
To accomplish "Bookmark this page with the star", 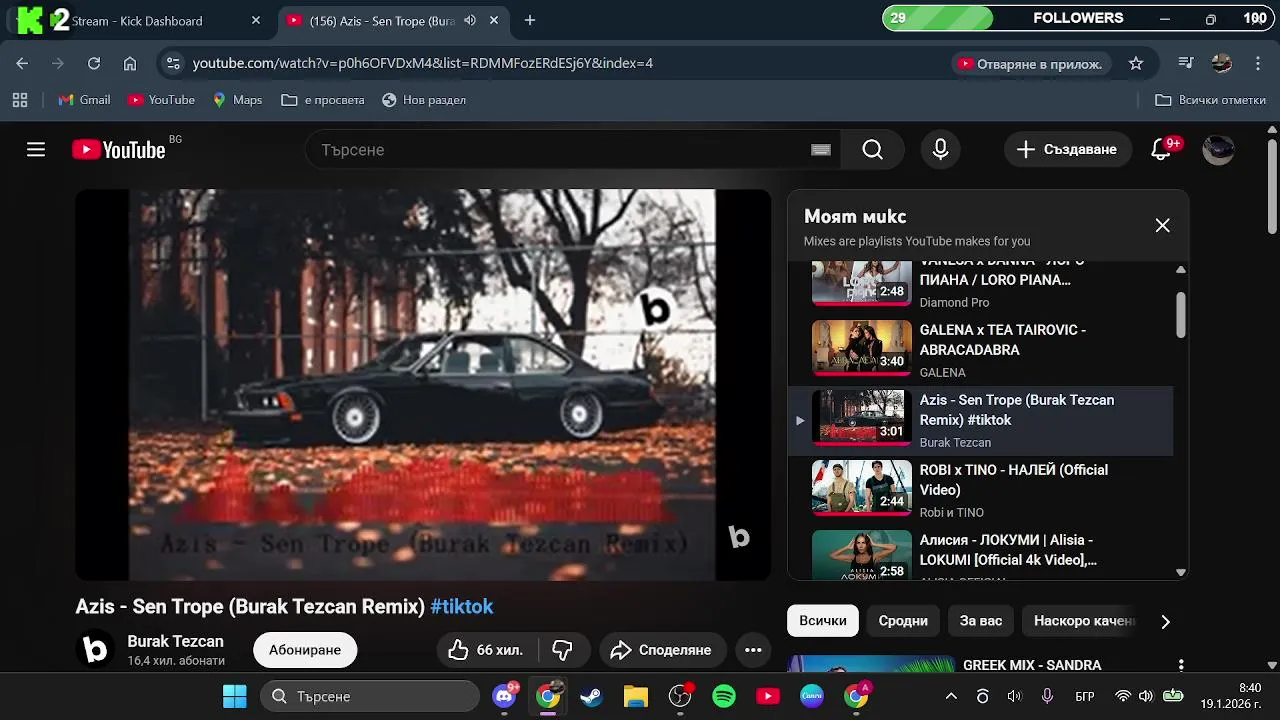I will point(1136,63).
